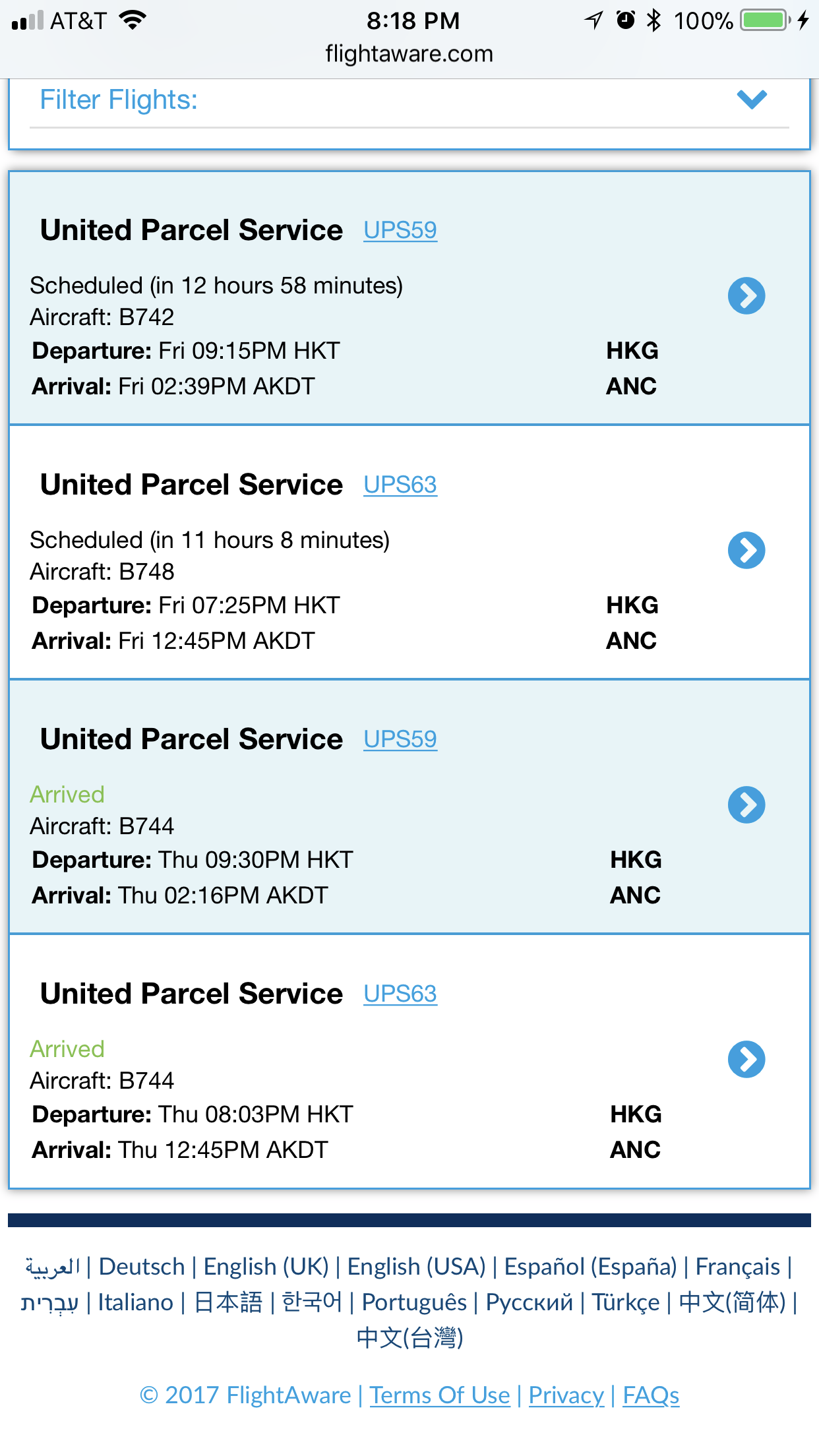Select English (UK) language

266,1267
